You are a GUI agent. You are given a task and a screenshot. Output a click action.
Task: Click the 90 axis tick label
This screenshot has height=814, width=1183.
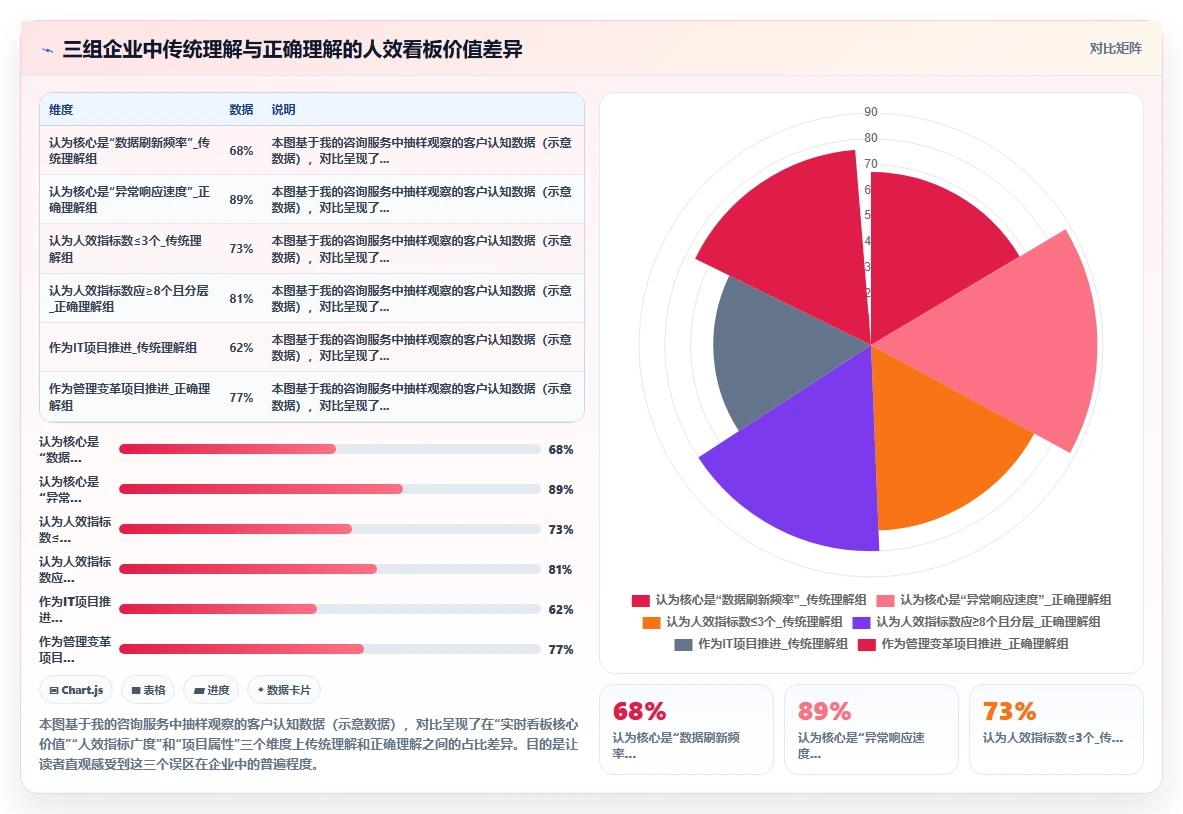click(x=871, y=112)
